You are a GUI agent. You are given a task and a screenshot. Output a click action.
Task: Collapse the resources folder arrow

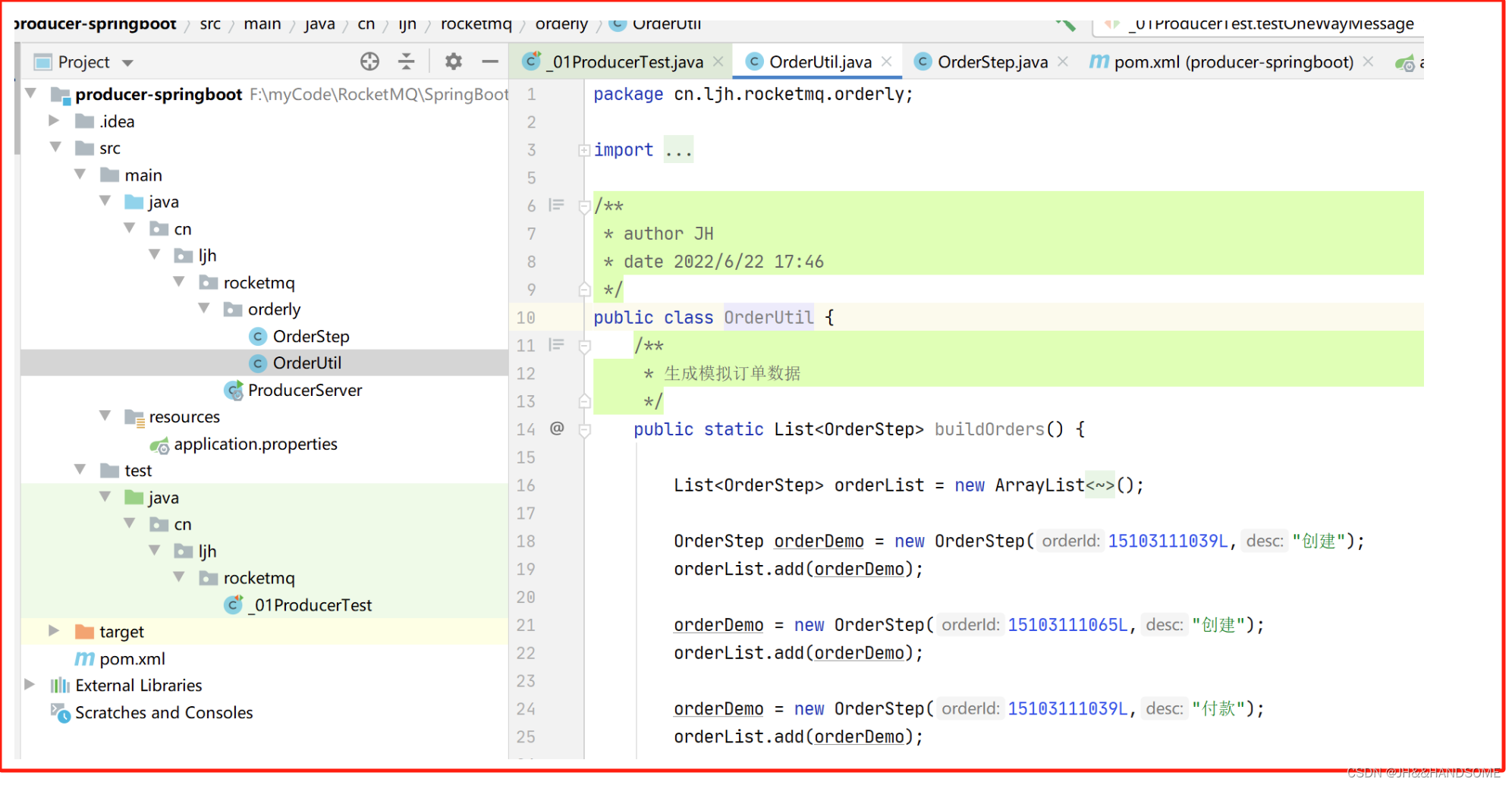click(105, 416)
